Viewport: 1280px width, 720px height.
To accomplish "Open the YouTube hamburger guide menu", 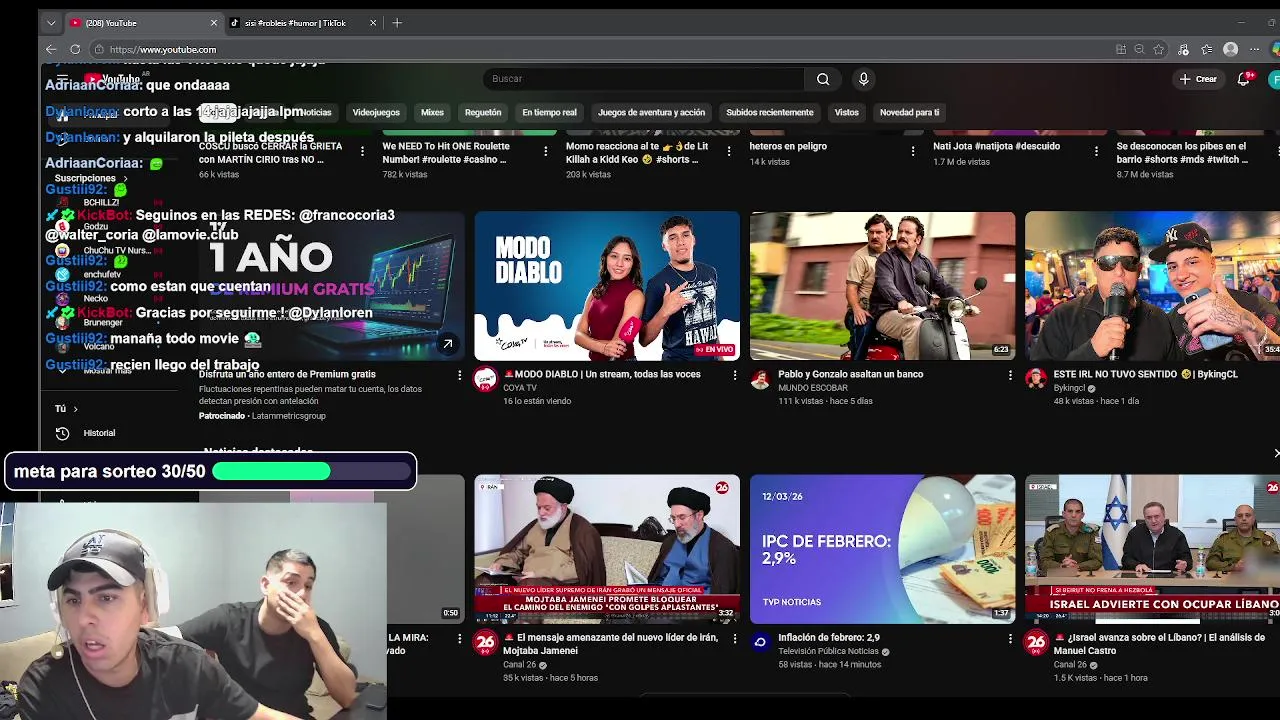I will [62, 79].
